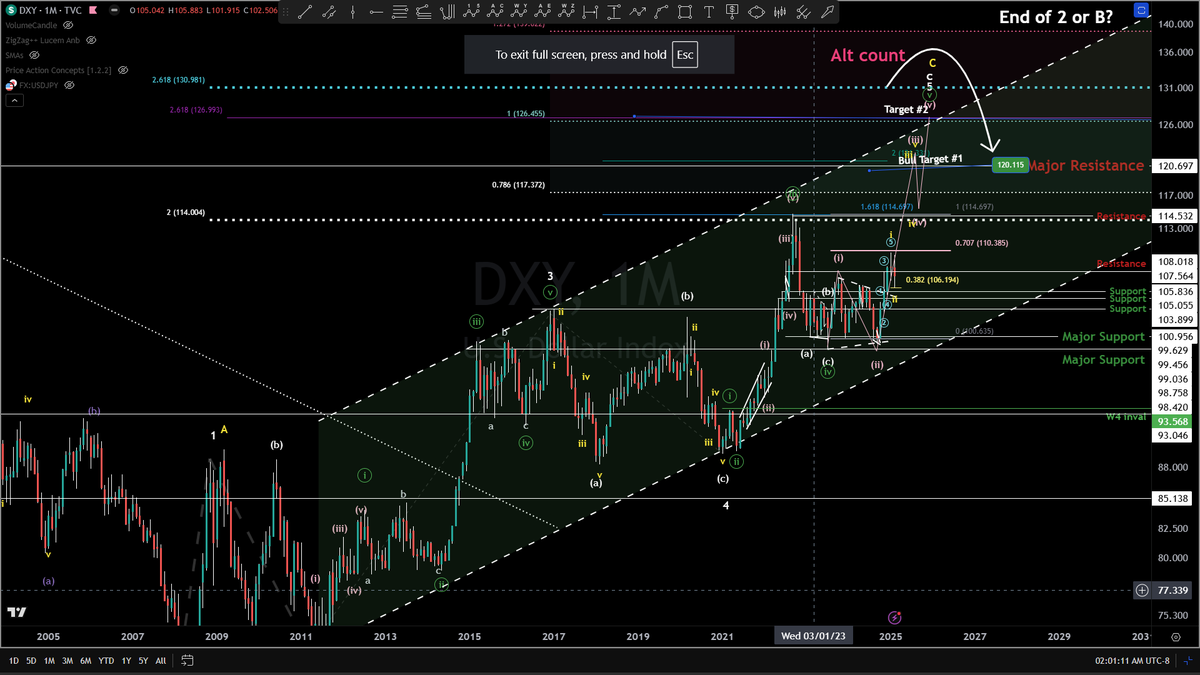Select the Elliott Triple Combo WXYXZ tool
1200x675 pixels.
(568, 12)
